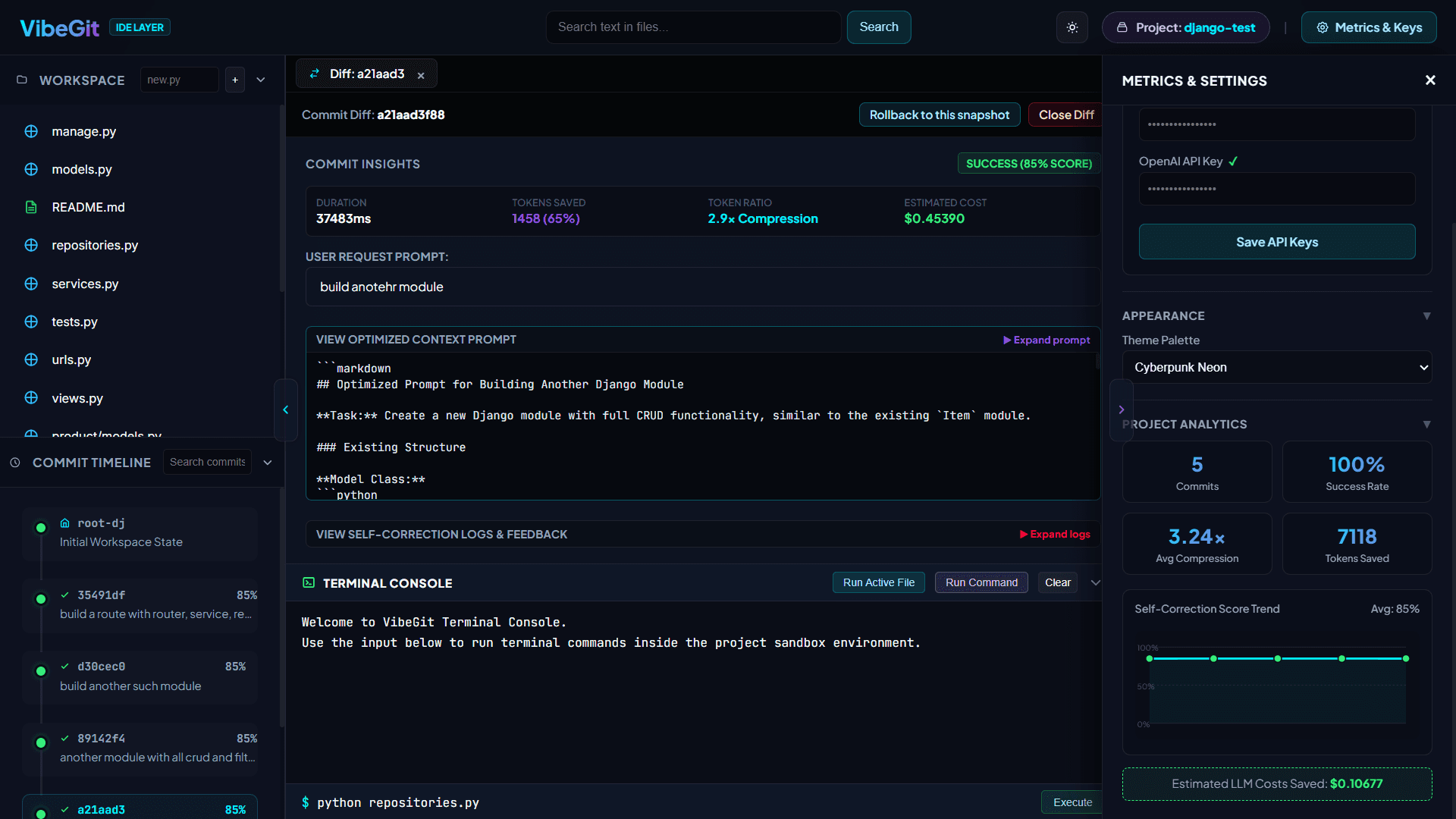Screen dimensions: 1456x819
Task: Click the Terminal Console icon
Action: [x=309, y=582]
